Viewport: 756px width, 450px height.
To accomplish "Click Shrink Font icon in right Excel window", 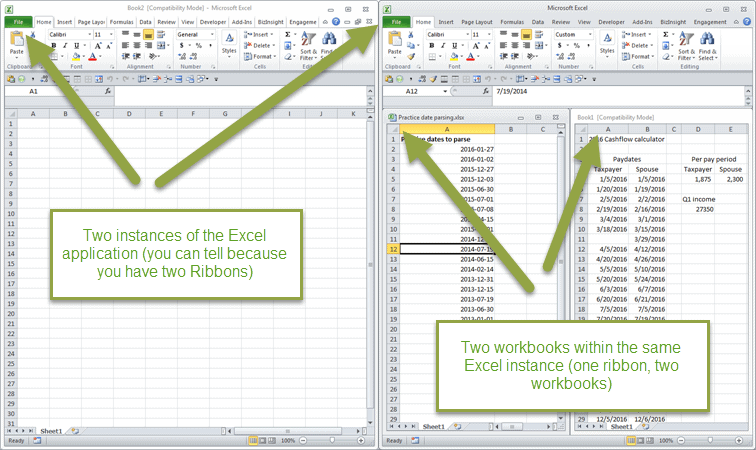I will [487, 45].
